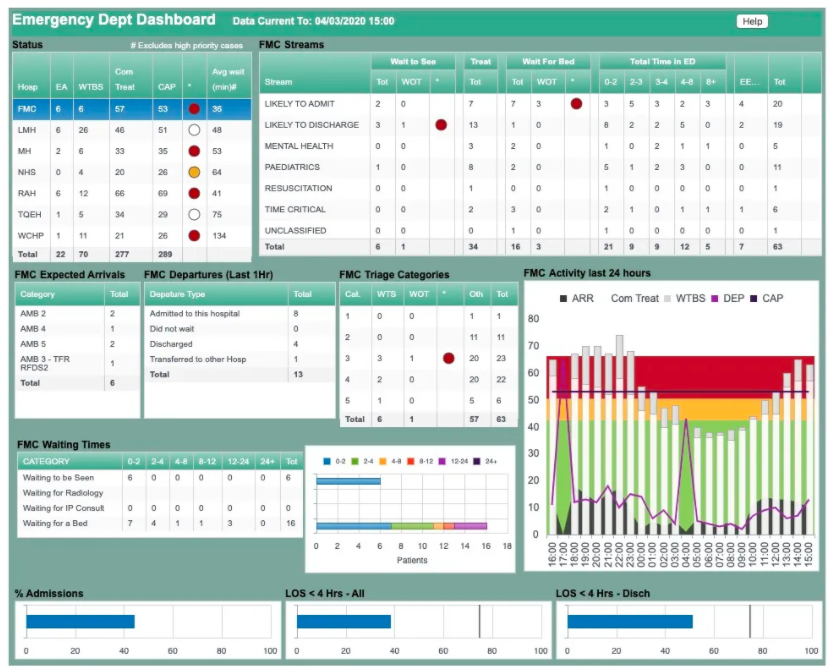The image size is (828, 667).
Task: Click the % Admissions progress bar
Action: 80,621
